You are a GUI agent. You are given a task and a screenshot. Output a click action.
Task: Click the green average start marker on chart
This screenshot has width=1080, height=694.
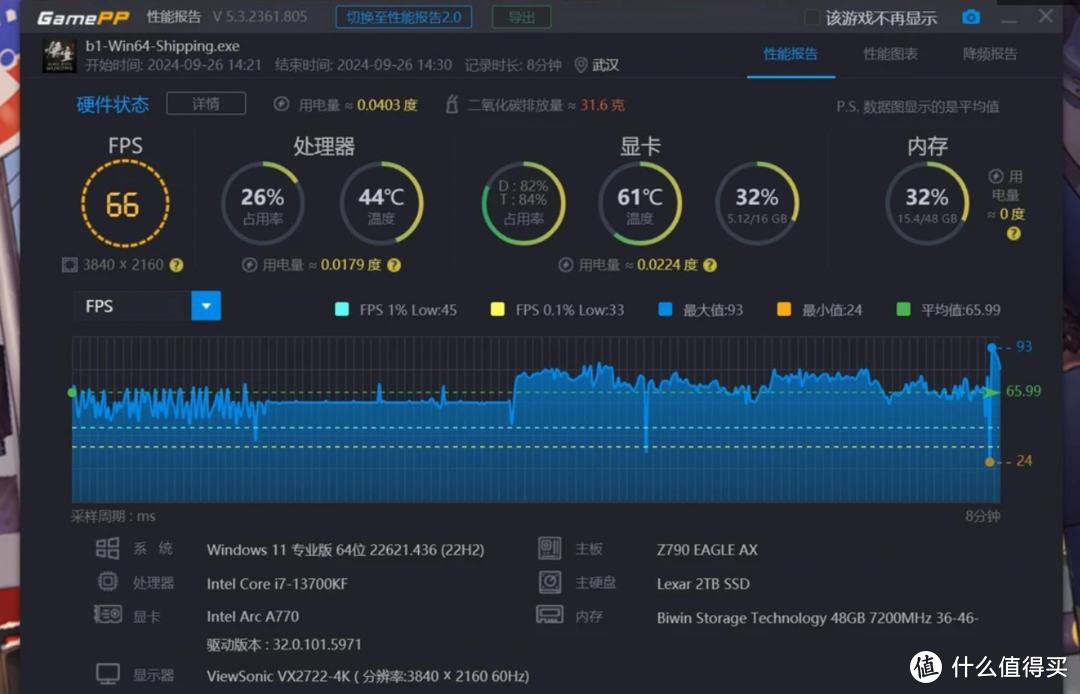72,392
